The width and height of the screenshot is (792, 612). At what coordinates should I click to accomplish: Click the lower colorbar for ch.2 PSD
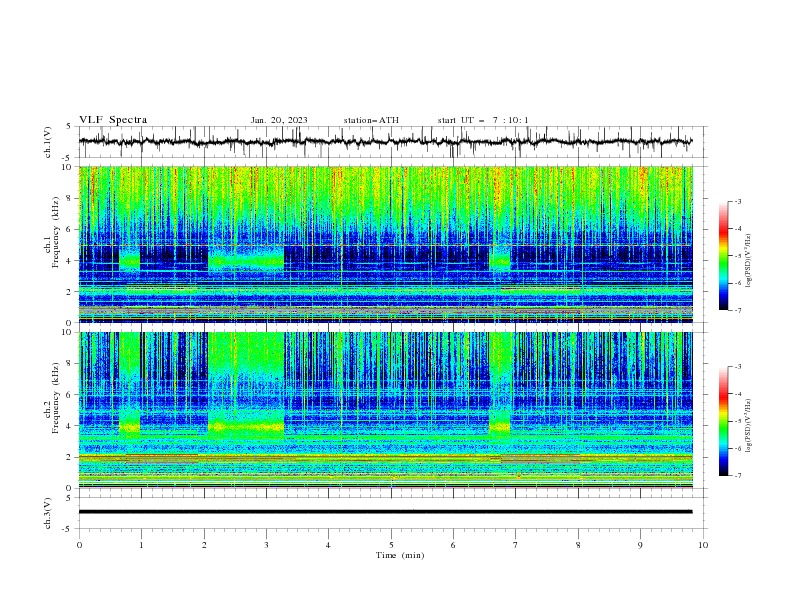[x=723, y=421]
